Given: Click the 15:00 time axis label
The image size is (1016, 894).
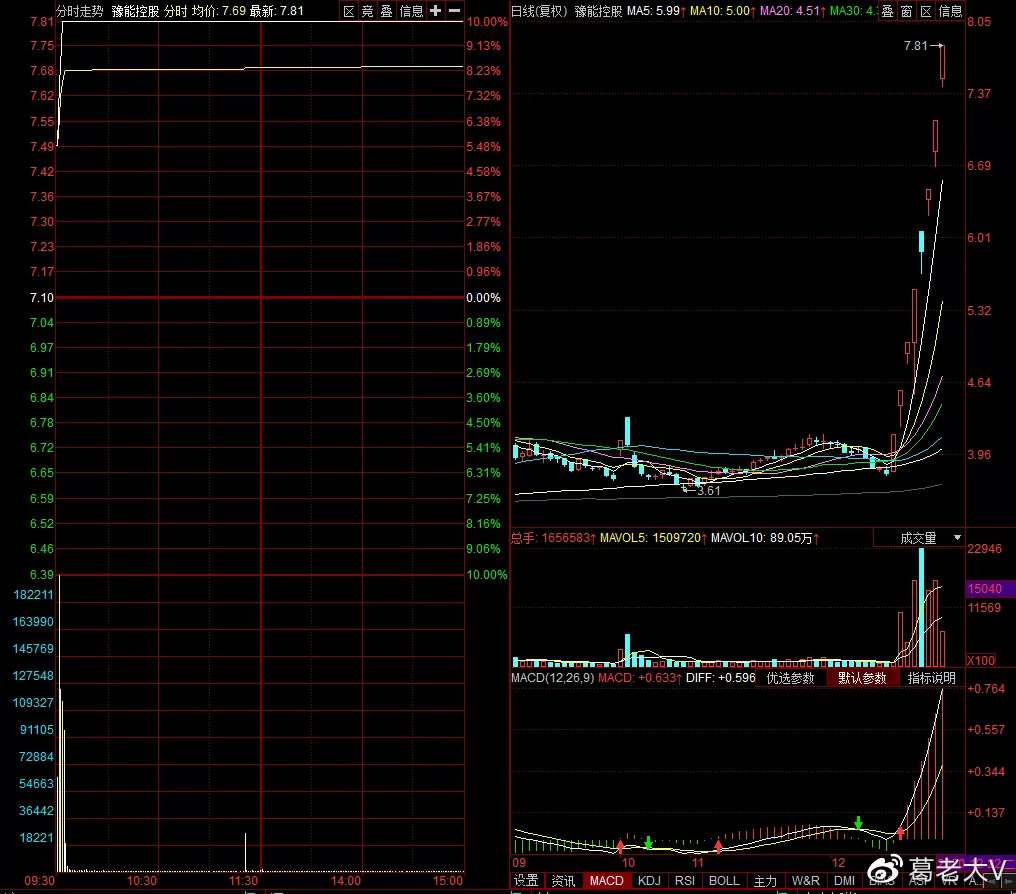Looking at the screenshot, I should [448, 880].
